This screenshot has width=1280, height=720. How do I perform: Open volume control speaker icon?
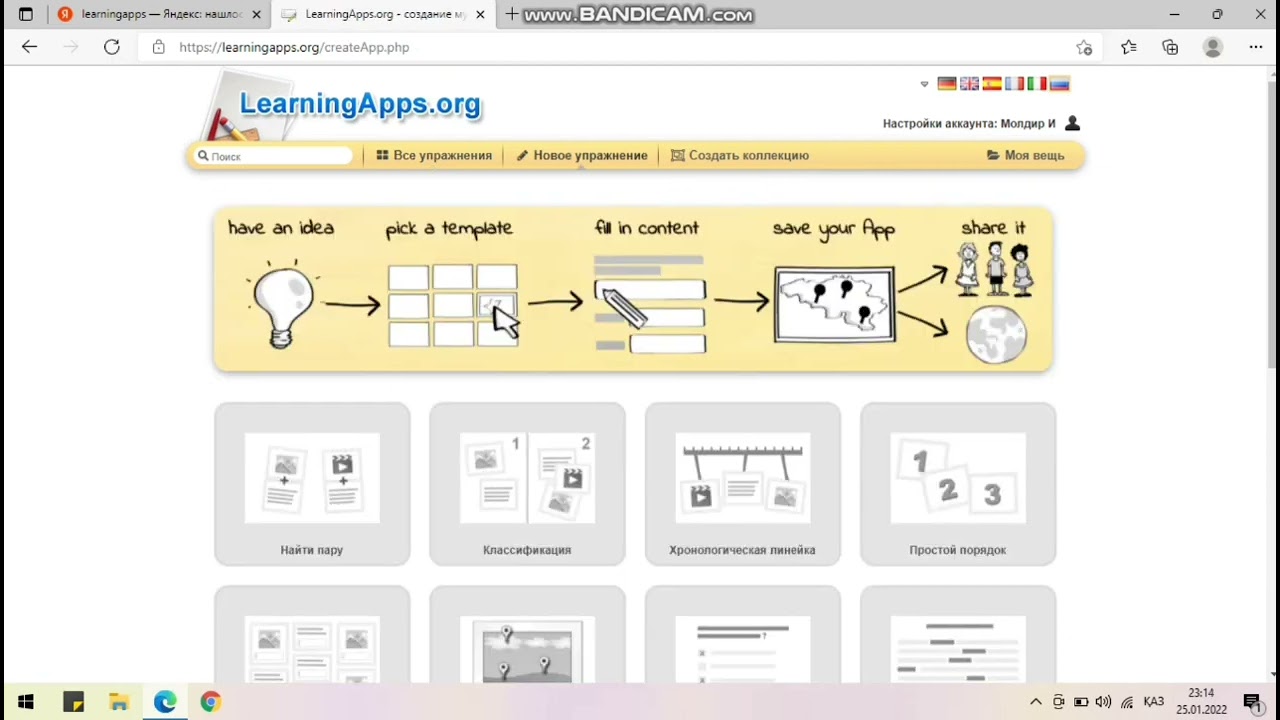[1104, 702]
